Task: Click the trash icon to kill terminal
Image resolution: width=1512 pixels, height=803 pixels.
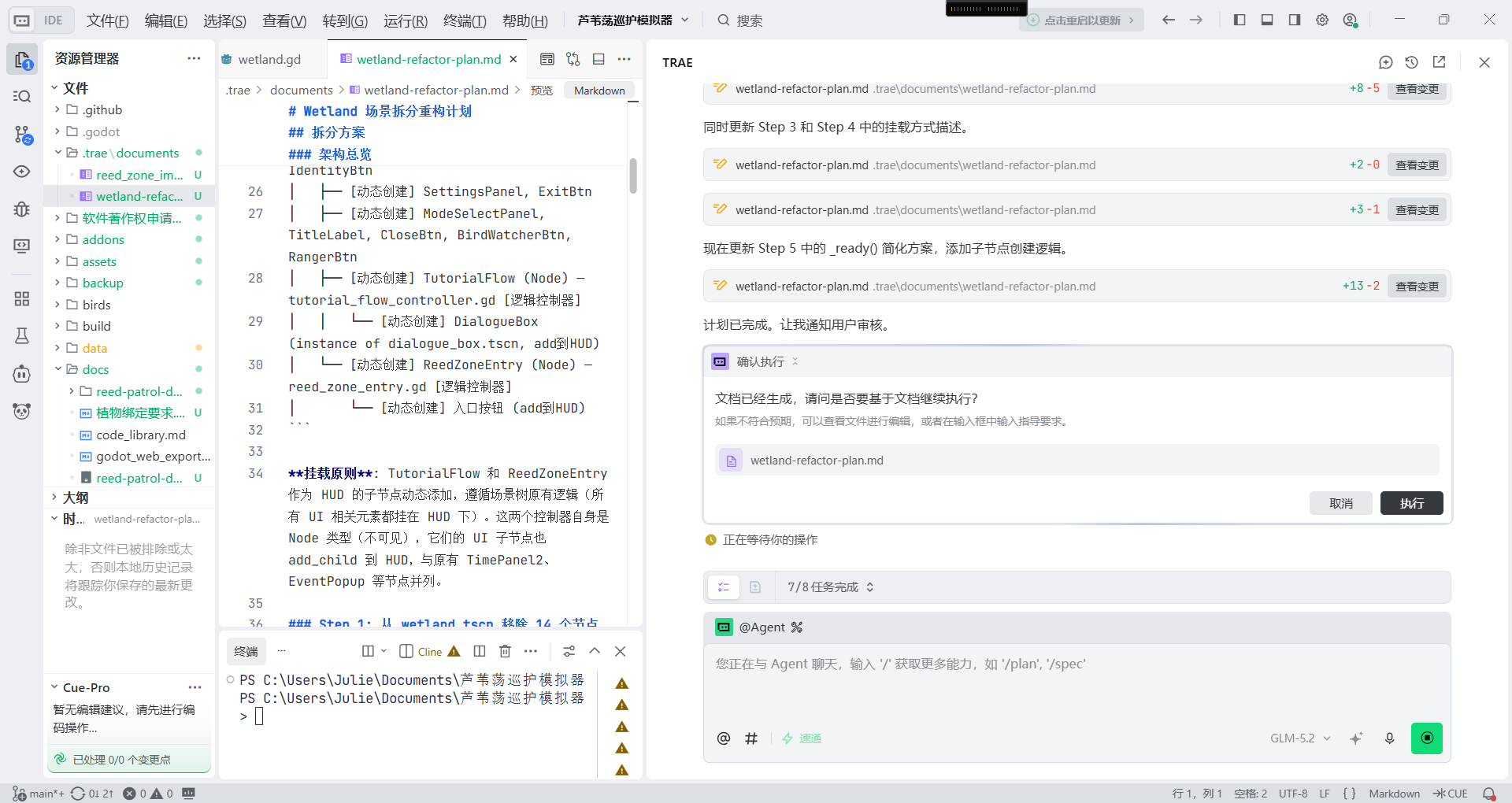Action: tap(506, 651)
